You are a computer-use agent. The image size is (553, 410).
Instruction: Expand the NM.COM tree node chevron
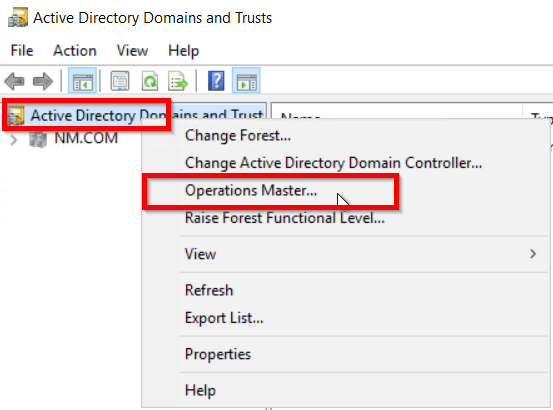(13, 140)
